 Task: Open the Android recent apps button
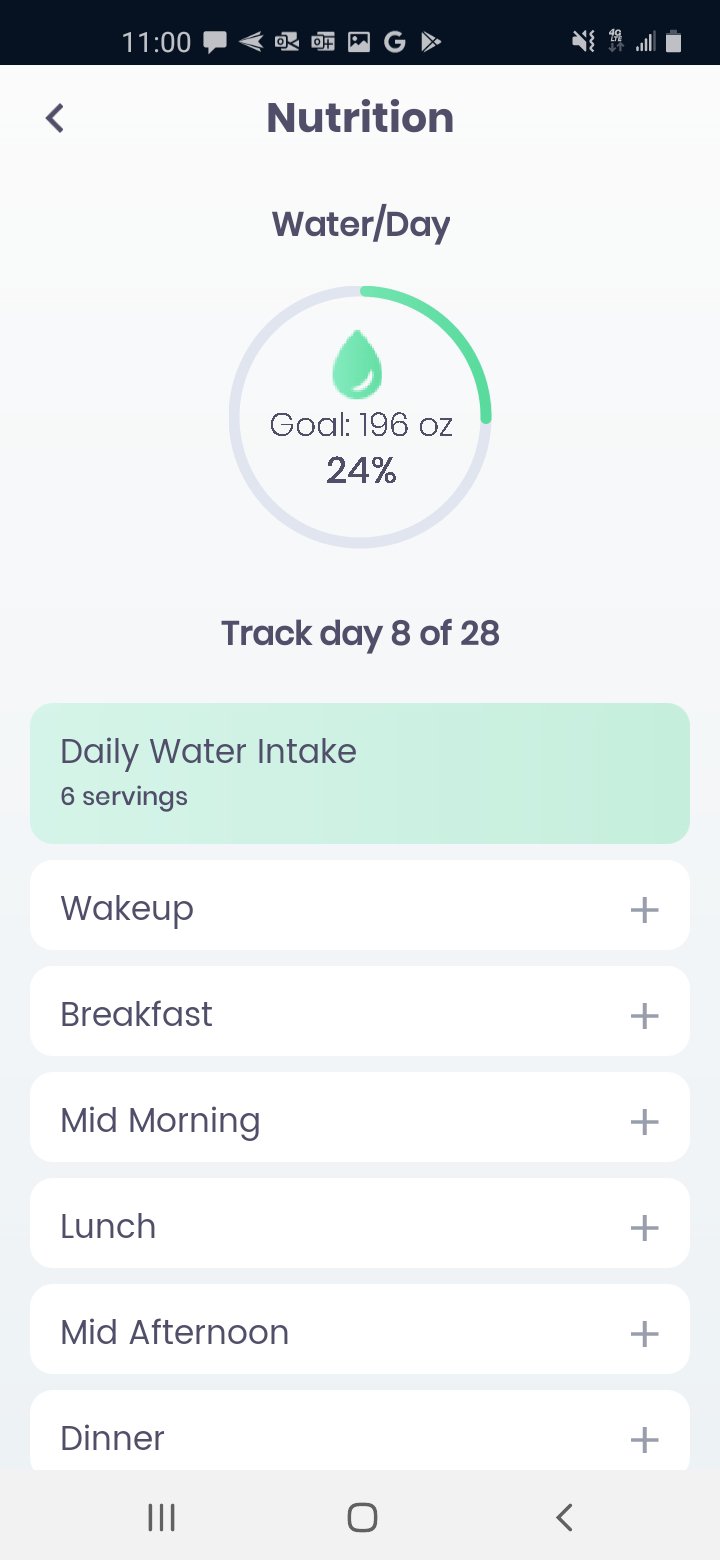(161, 1517)
